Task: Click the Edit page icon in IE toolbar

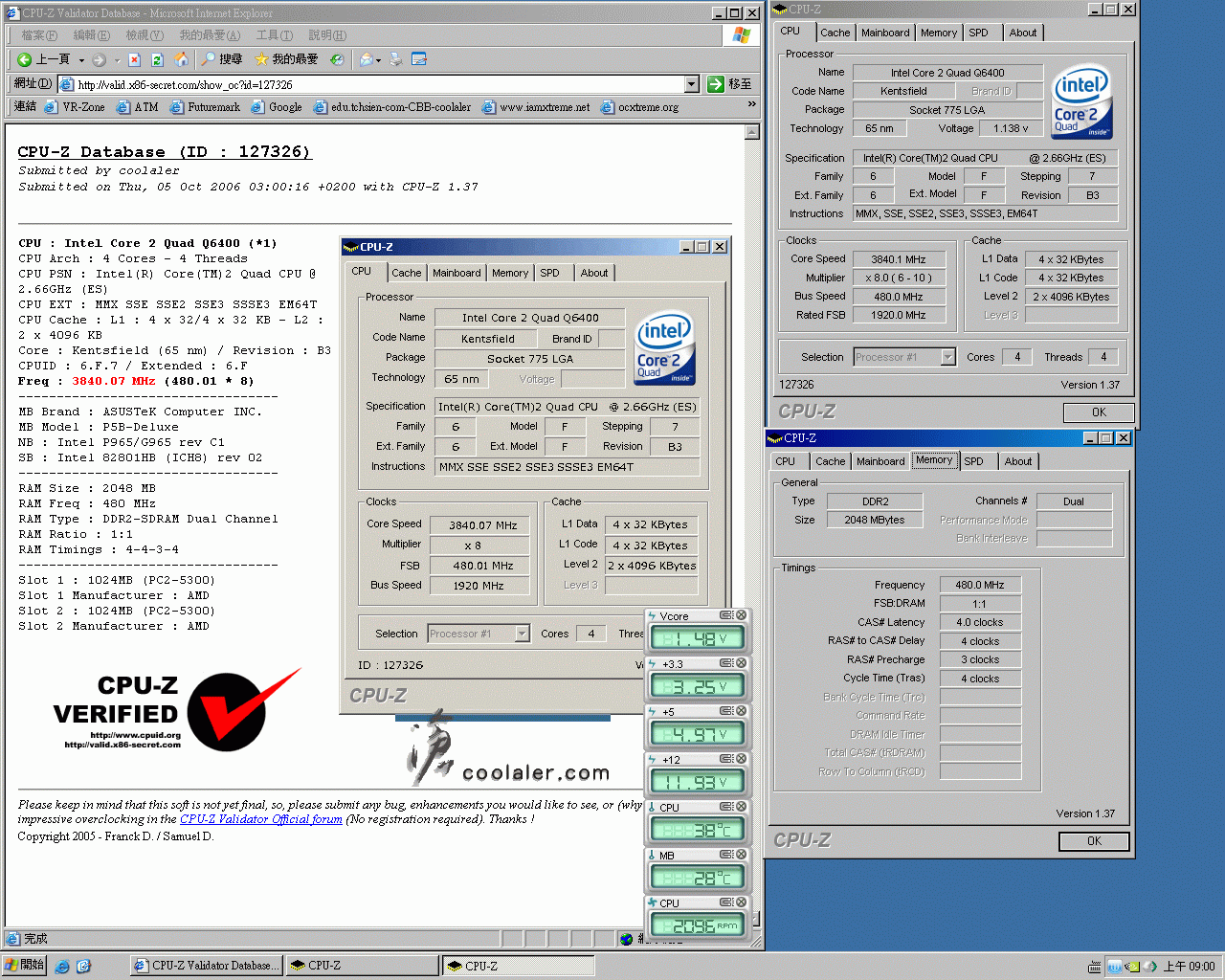Action: pyautogui.click(x=418, y=59)
